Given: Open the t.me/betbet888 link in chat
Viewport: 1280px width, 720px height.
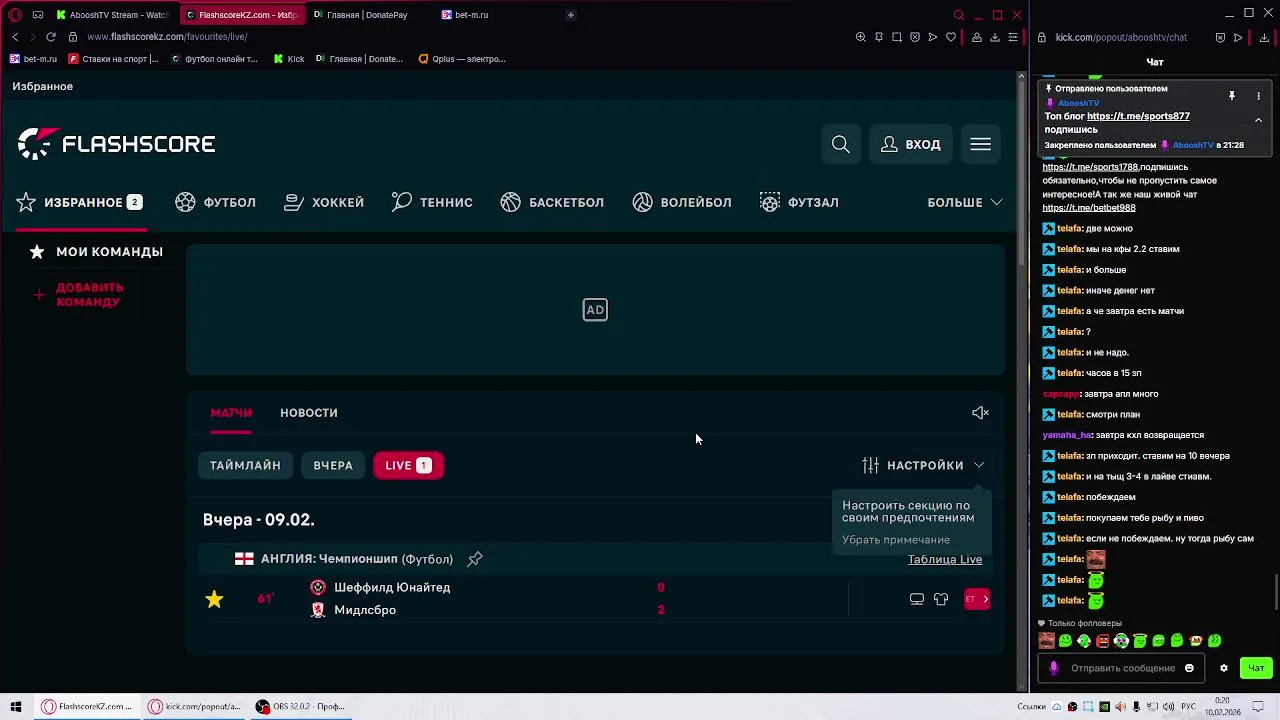Looking at the screenshot, I should tap(1089, 208).
